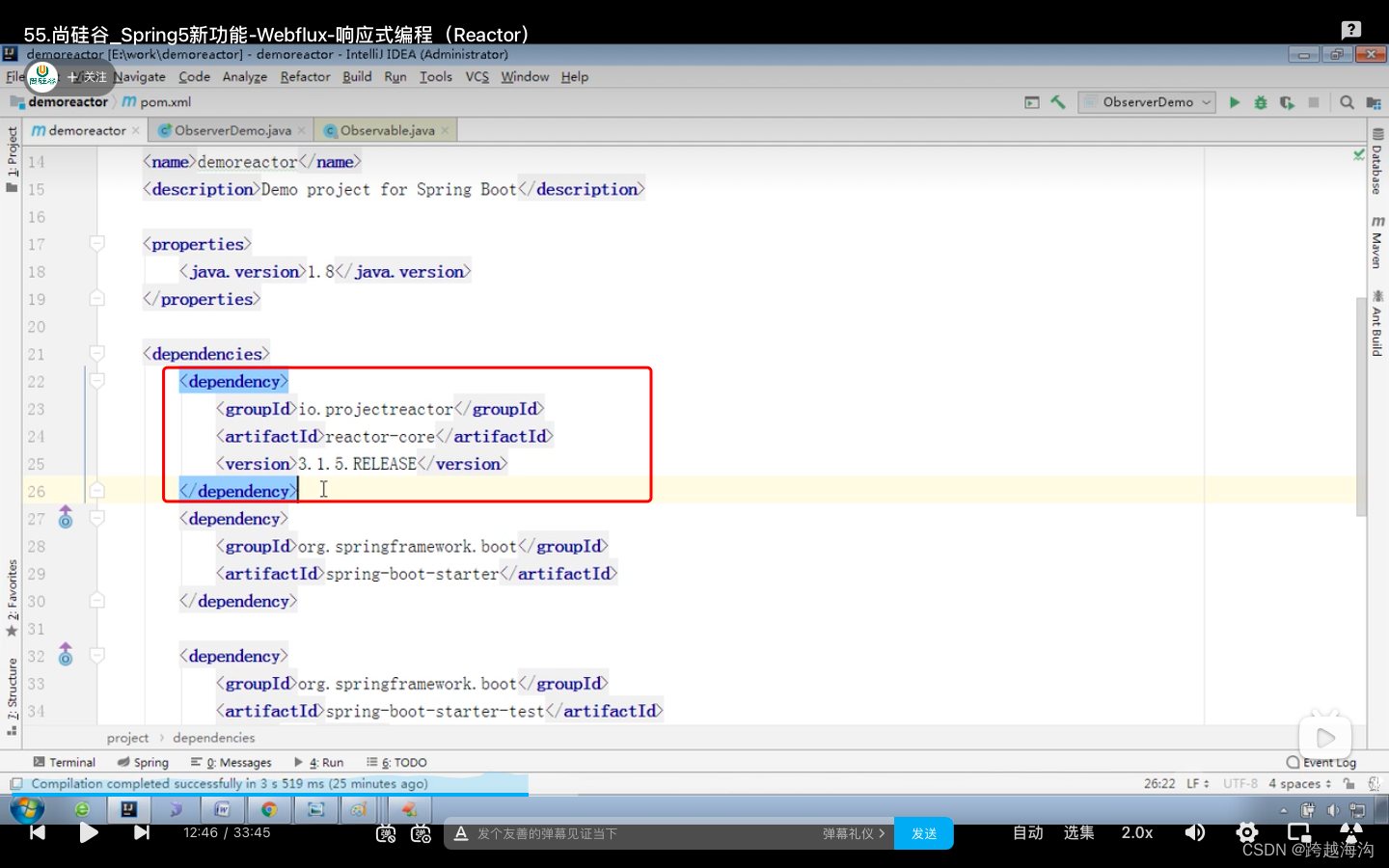The height and width of the screenshot is (868, 1389).
Task: Open Search Everywhere magnifier icon
Action: coord(1348,102)
